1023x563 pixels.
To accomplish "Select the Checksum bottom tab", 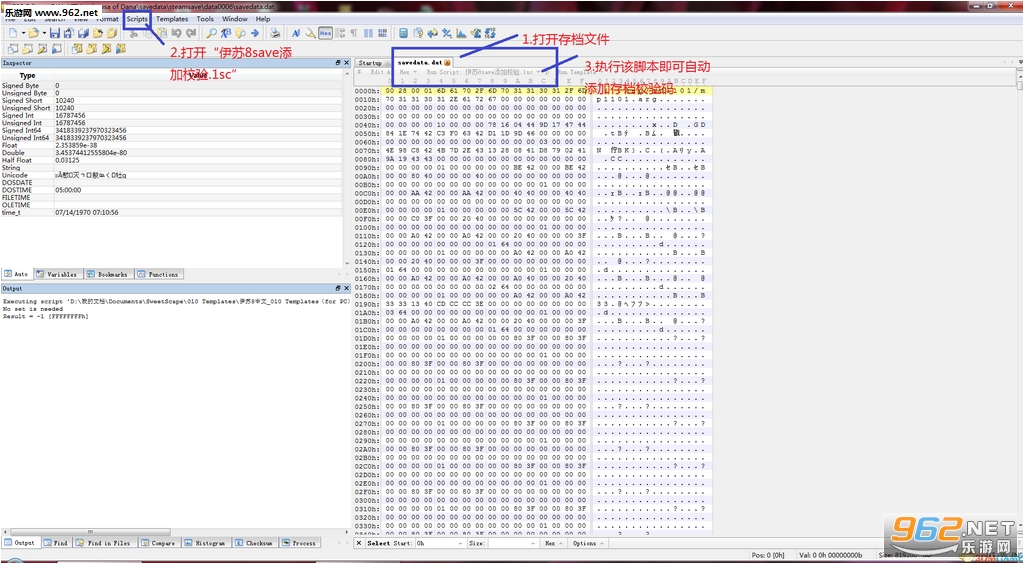I will (x=255, y=543).
